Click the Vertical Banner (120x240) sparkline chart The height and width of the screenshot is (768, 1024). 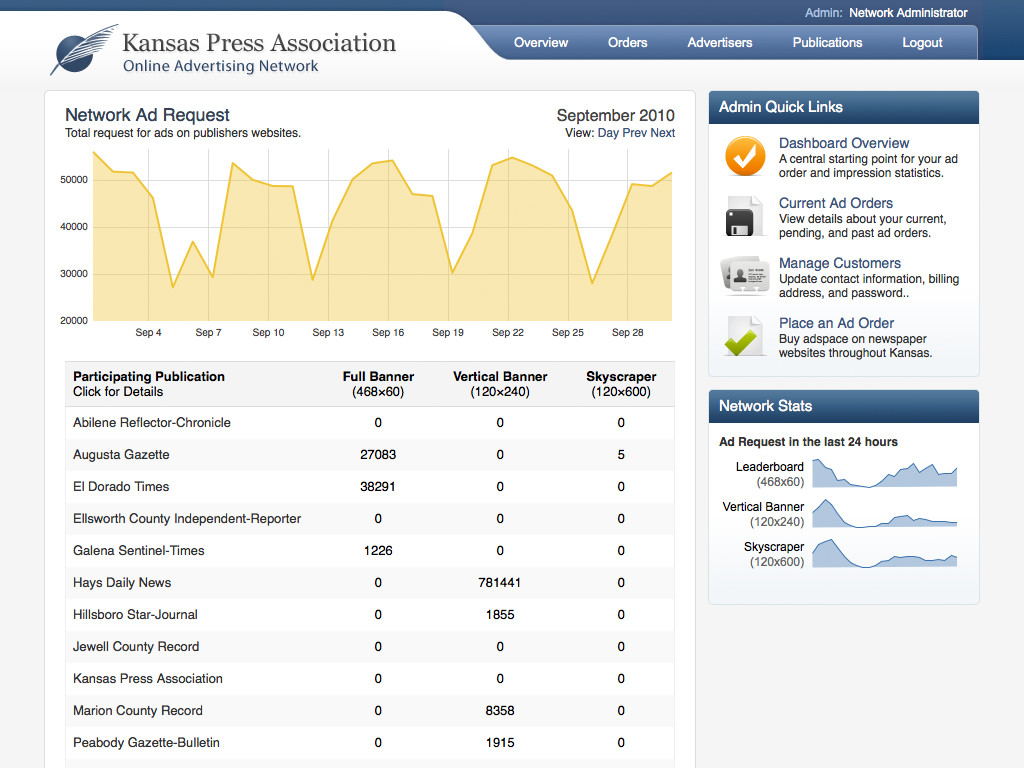pyautogui.click(x=884, y=513)
